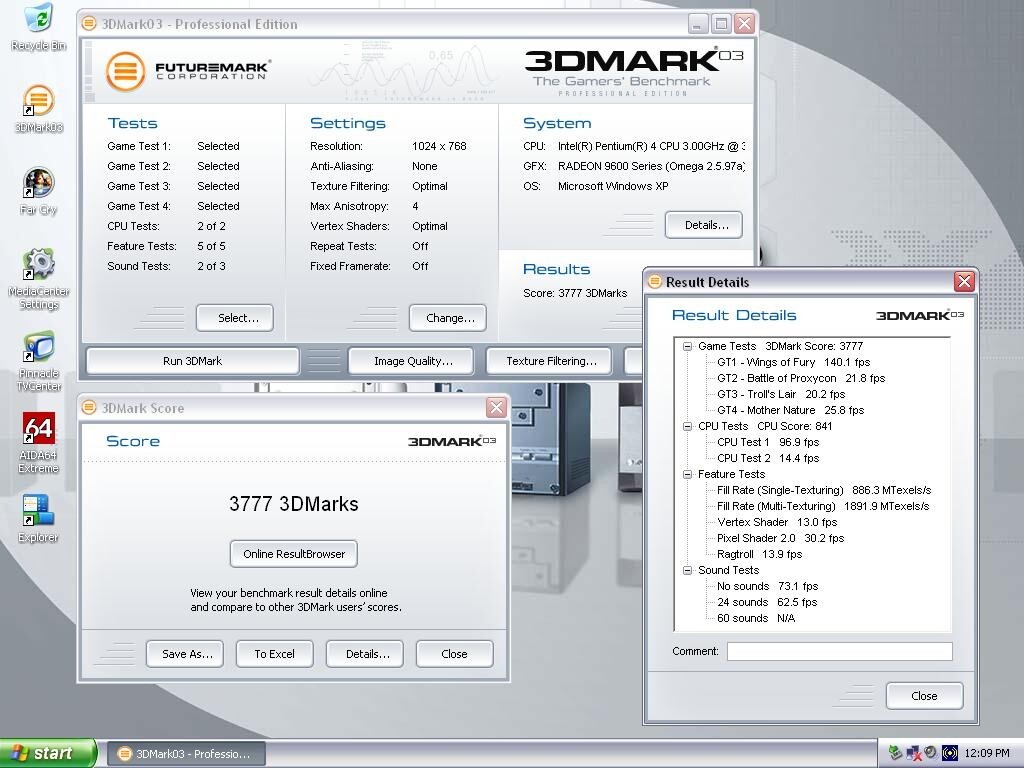The height and width of the screenshot is (768, 1024).
Task: Select GT1 - Wings of Fury result row
Action: (793, 362)
